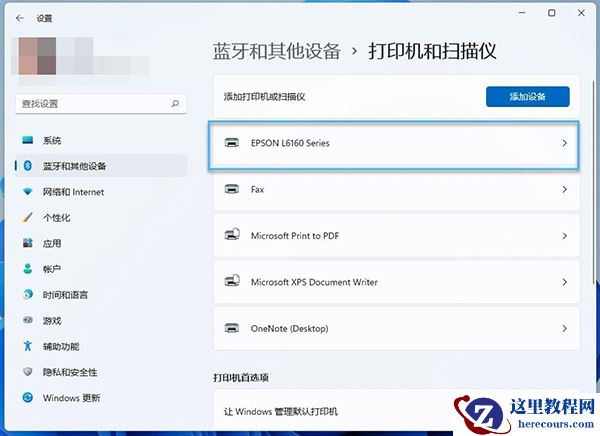Click the privacy shield icon
The height and width of the screenshot is (436, 600).
[x=28, y=372]
